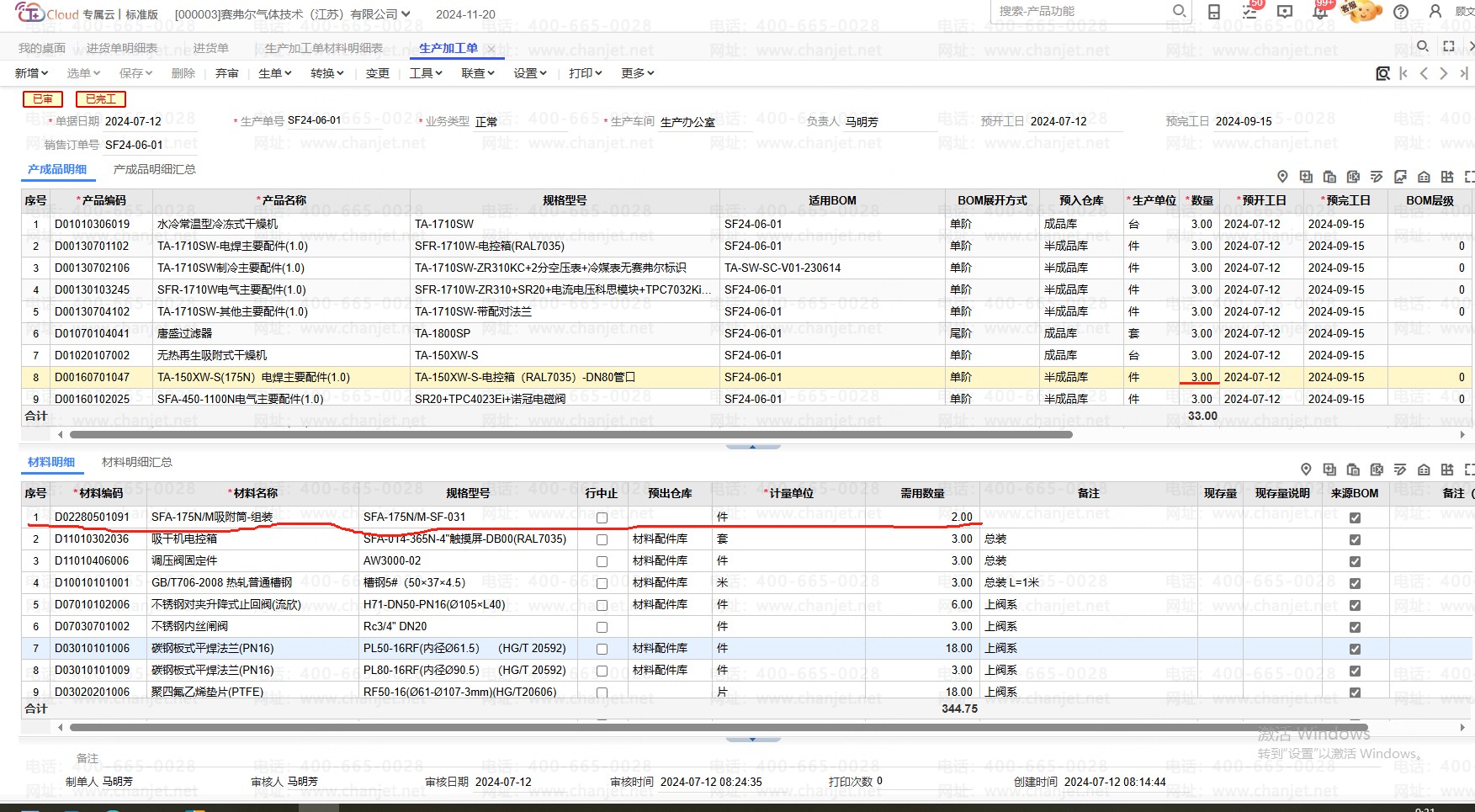
Task: Tick 行中止 checkbox for 不锈钢内丝闸阀 row
Action: (602, 627)
